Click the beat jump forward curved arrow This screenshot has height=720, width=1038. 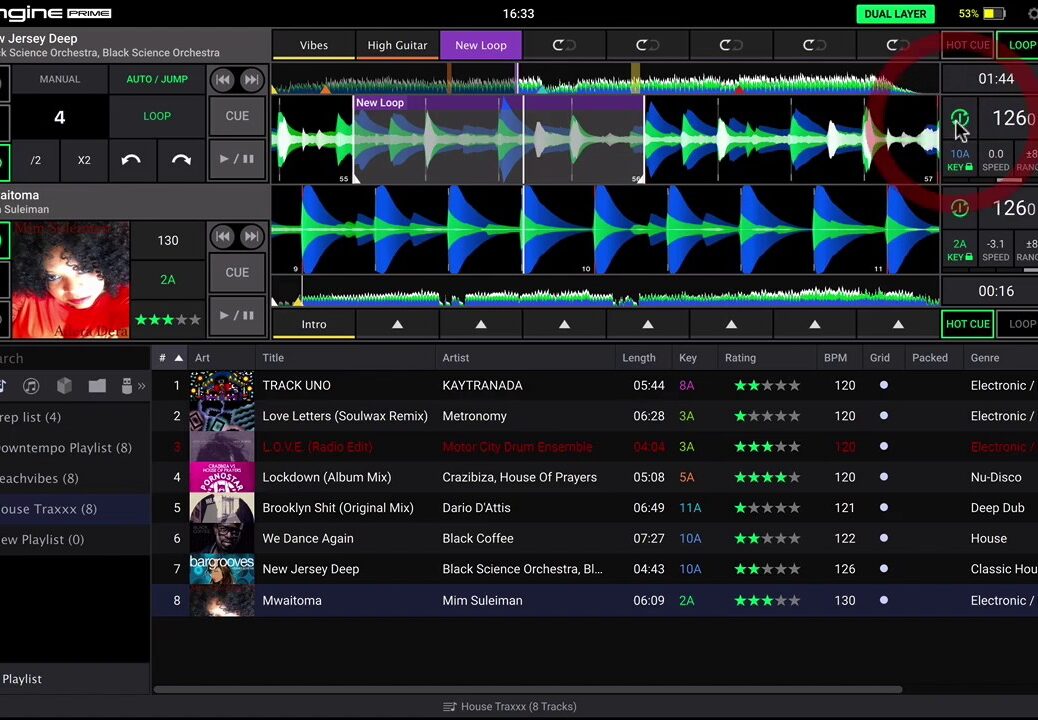181,160
